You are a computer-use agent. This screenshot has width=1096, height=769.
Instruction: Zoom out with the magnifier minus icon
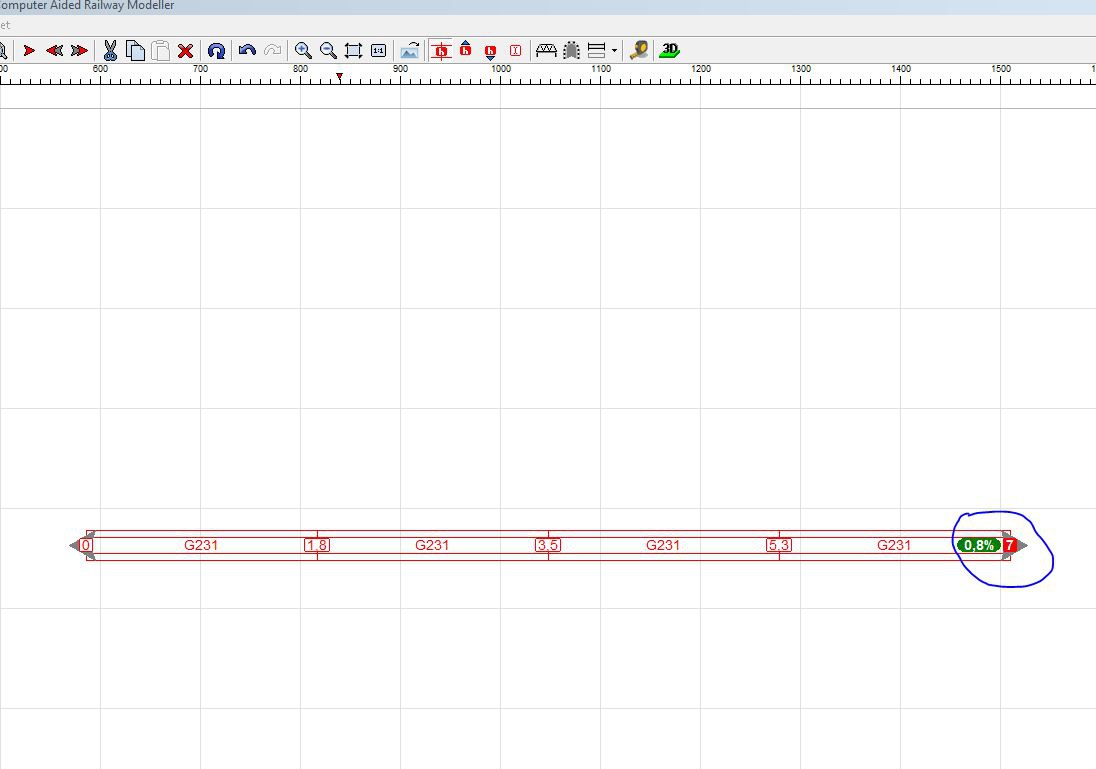[x=328, y=50]
